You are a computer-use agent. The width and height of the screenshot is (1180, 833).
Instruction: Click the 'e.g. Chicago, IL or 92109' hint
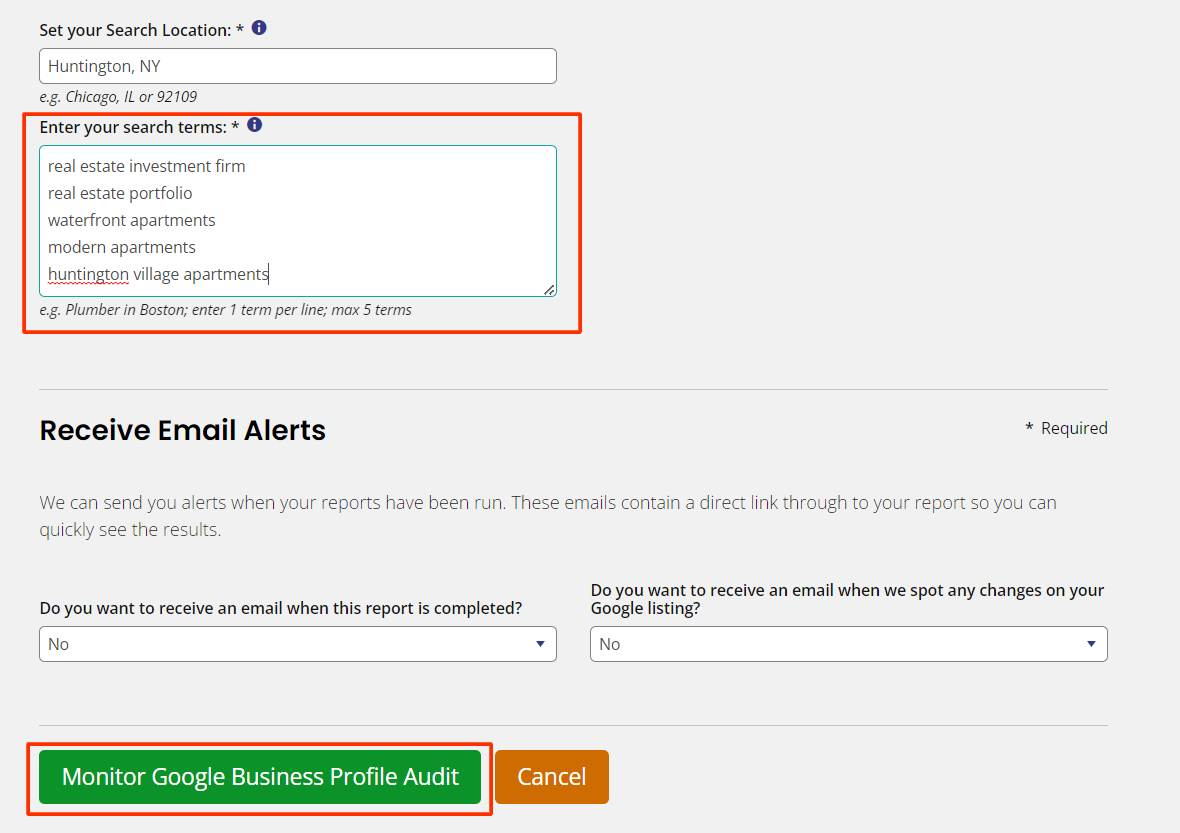118,96
